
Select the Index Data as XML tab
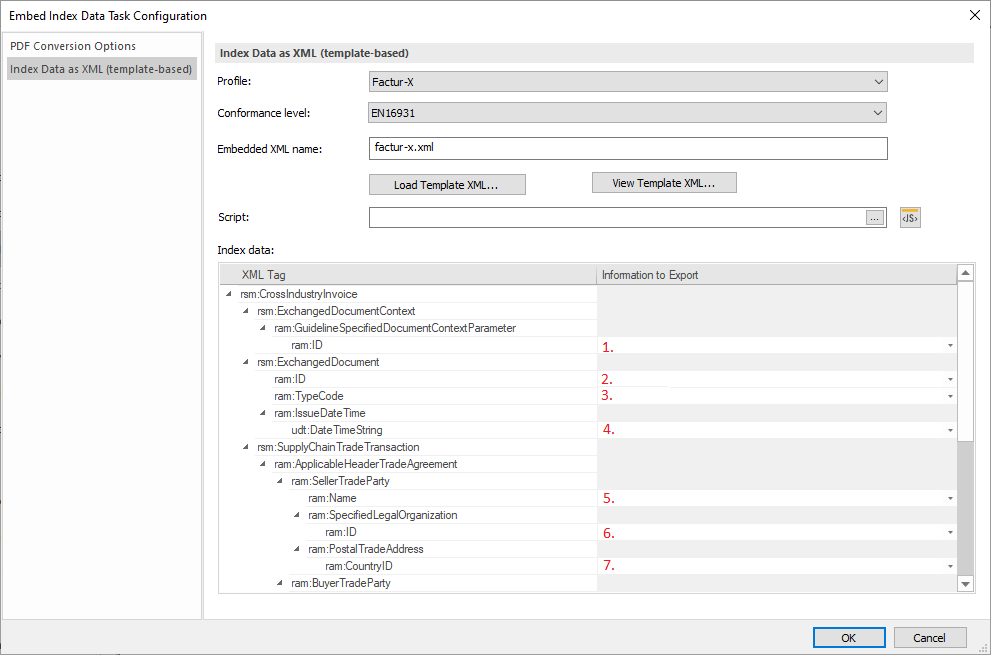pyautogui.click(x=100, y=69)
